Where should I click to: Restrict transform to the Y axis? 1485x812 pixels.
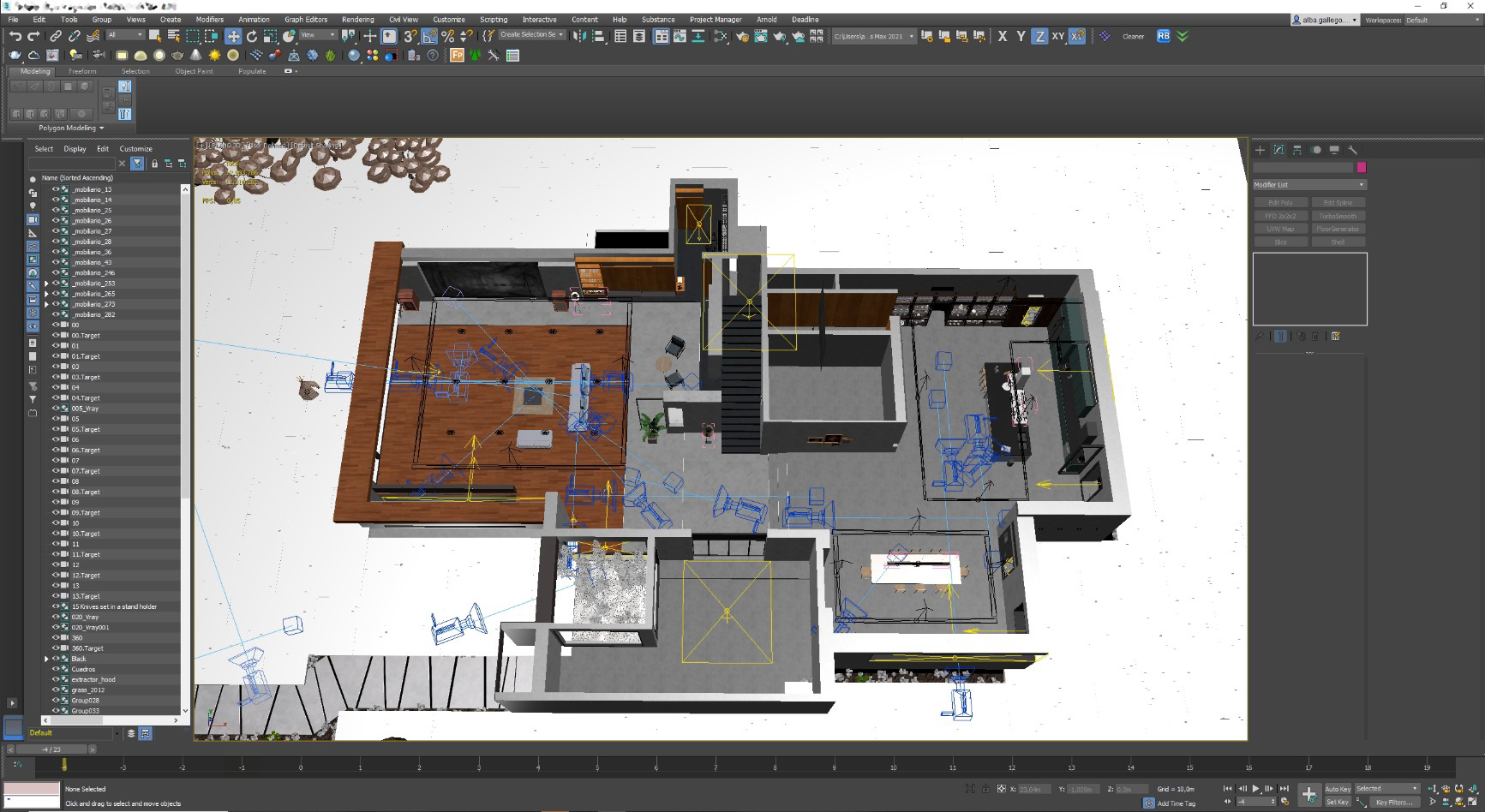coord(1021,36)
